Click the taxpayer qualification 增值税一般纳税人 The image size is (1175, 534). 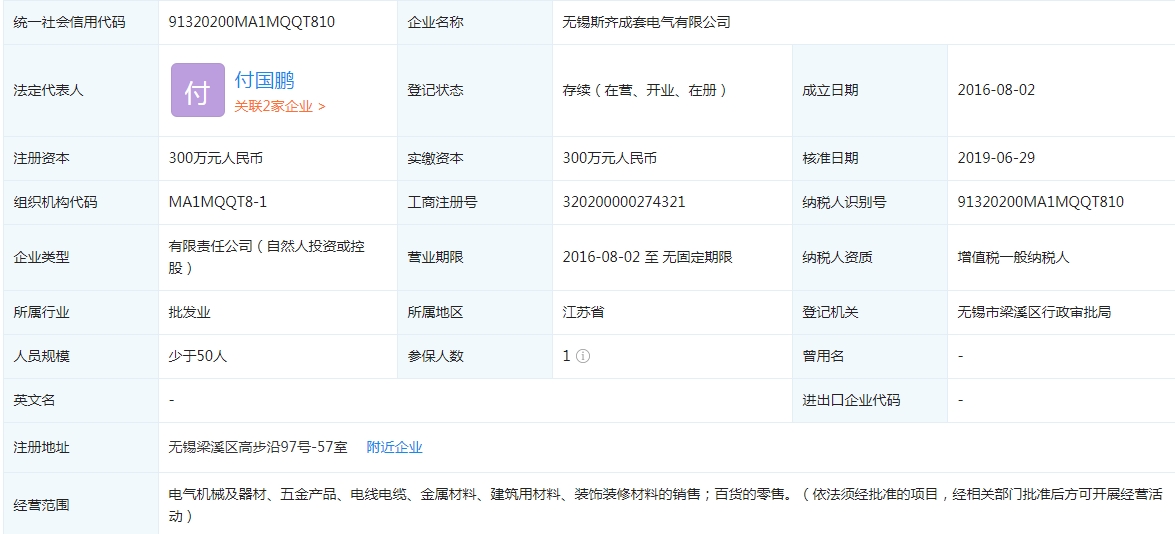click(1013, 257)
